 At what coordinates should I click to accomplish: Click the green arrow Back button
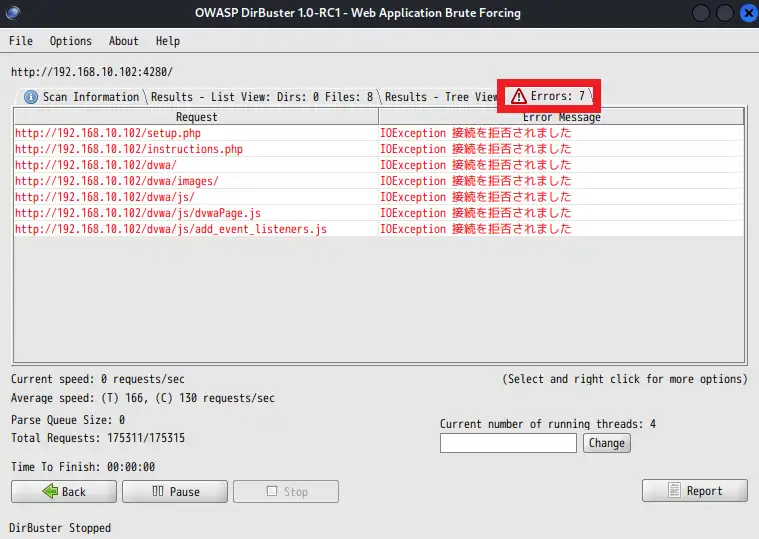[x=63, y=491]
